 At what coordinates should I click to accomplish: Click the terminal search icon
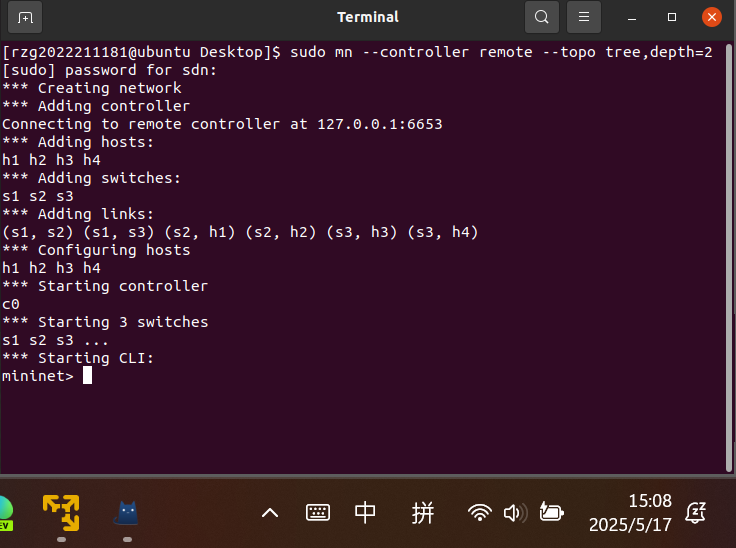click(541, 17)
